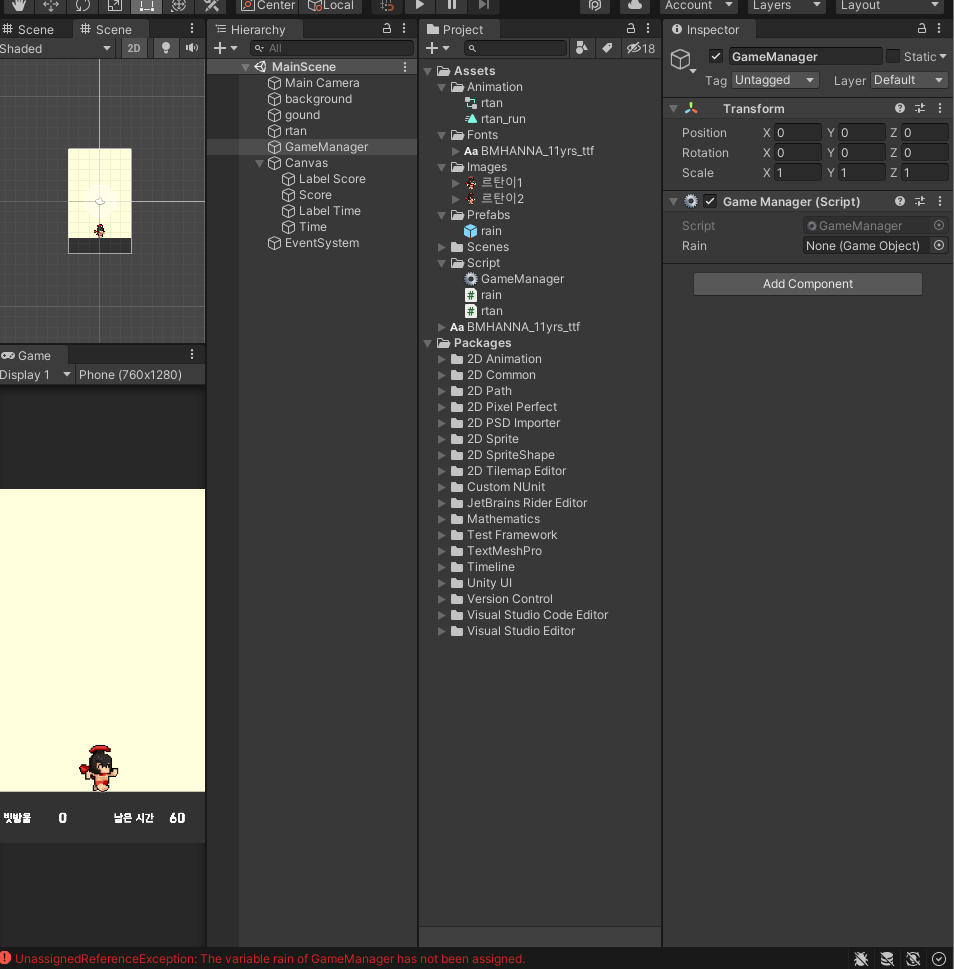Image resolution: width=954 pixels, height=969 pixels.
Task: Toggle Scene lighting bulb icon
Action: tap(166, 48)
